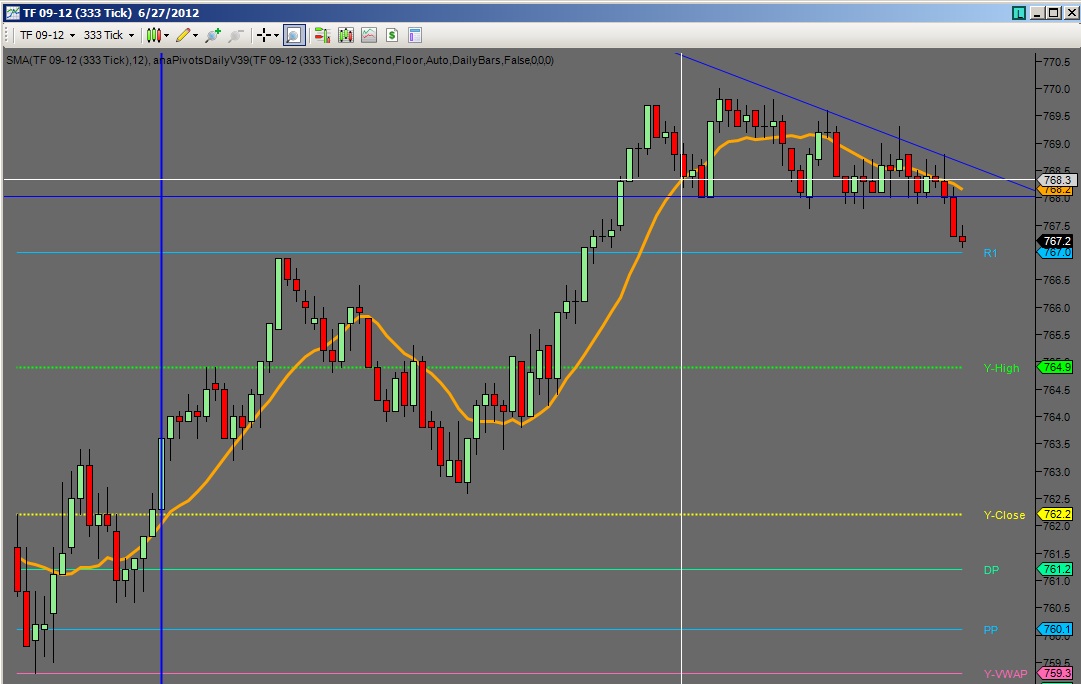Click the 768.3 horizontal line price marker
Image resolution: width=1081 pixels, height=684 pixels.
point(1055,180)
